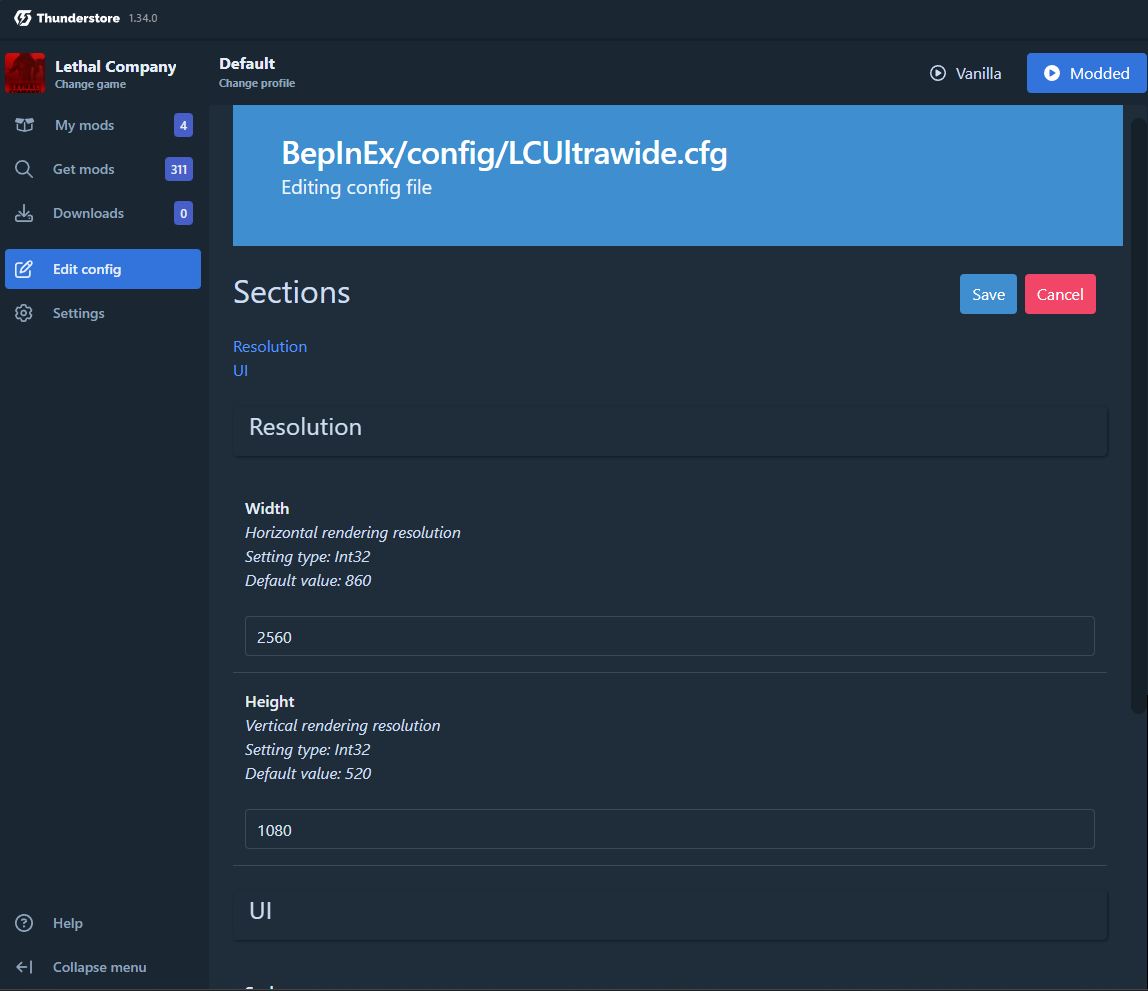Click the "Editing config file" subtitle
The width and height of the screenshot is (1148, 991).
pyautogui.click(x=357, y=187)
